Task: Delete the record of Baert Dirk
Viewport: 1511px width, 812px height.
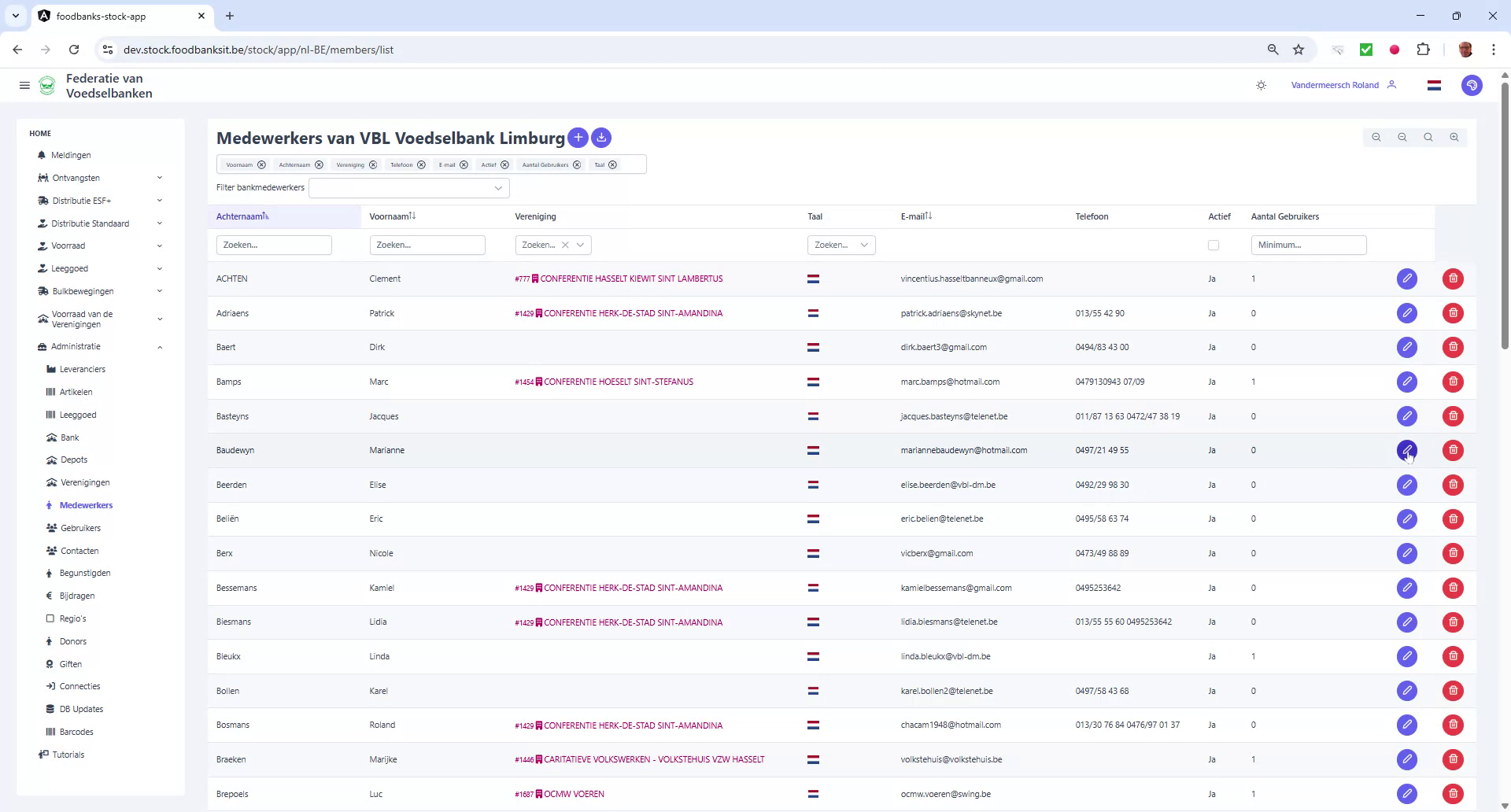Action: click(x=1452, y=347)
